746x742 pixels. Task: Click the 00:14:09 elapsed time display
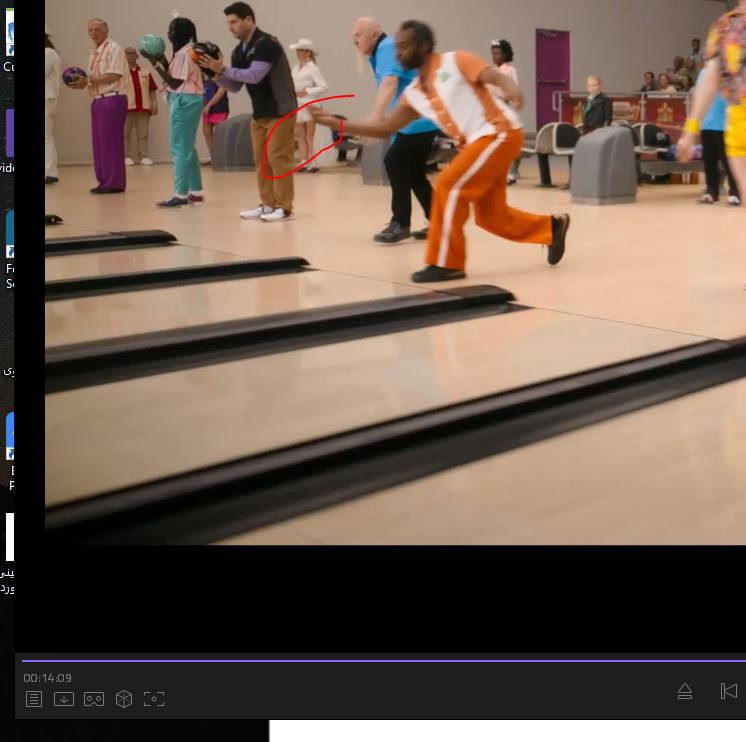tap(48, 678)
